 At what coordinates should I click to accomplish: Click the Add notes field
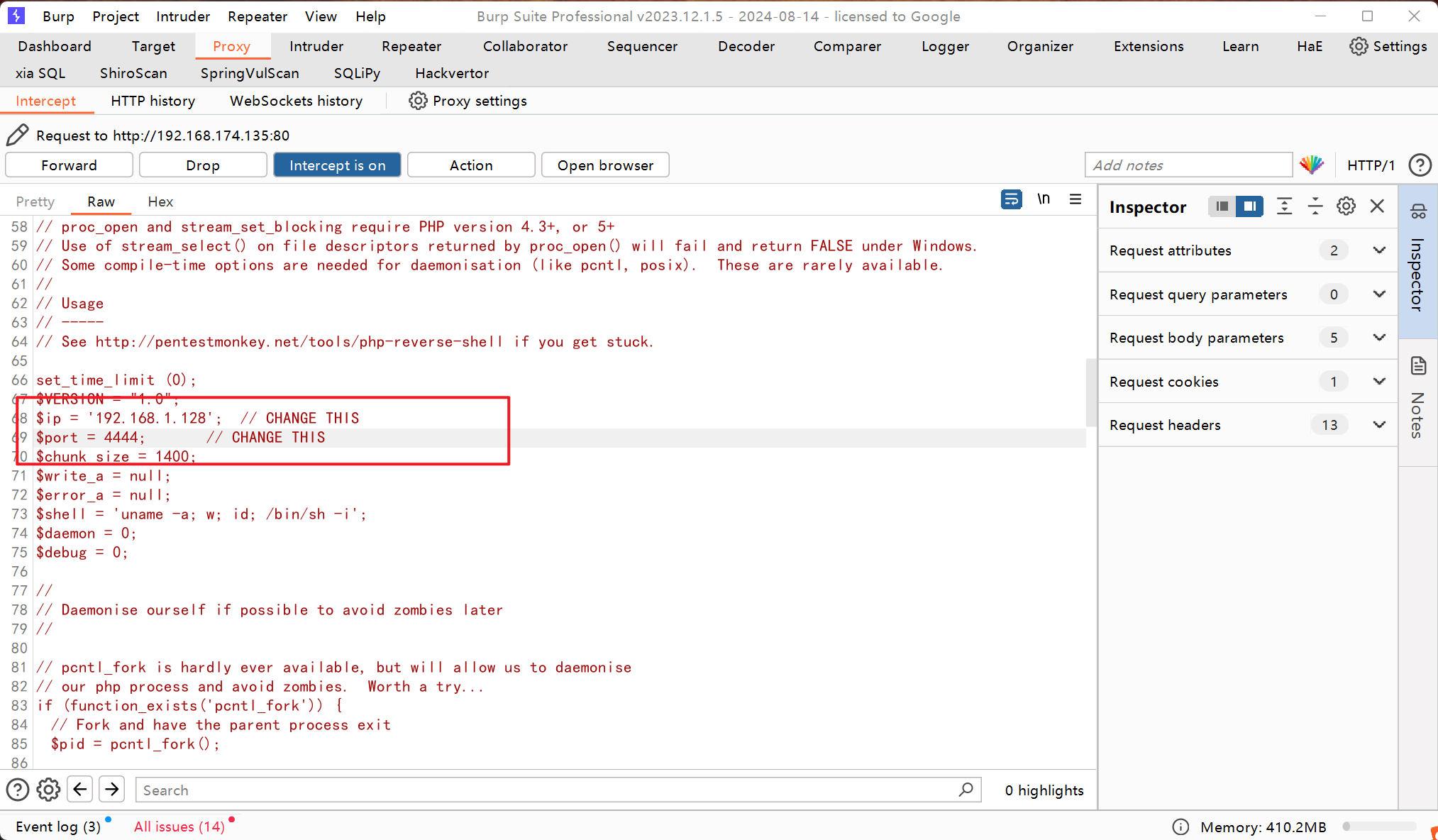click(1188, 165)
